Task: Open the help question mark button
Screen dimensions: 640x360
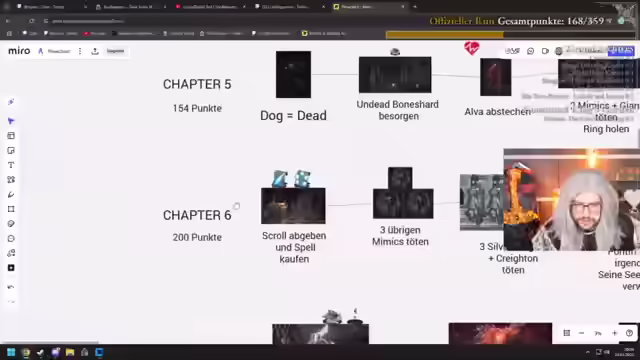Action: click(629, 333)
